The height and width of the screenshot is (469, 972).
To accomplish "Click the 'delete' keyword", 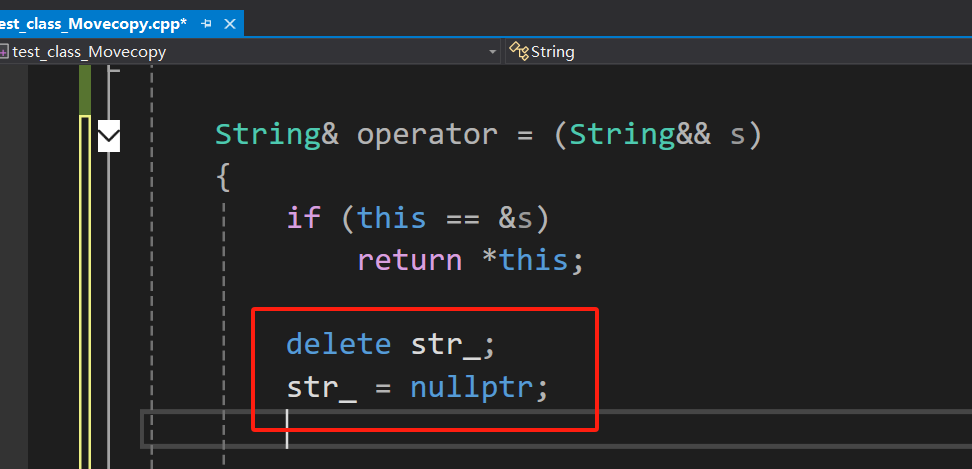I will (x=339, y=344).
